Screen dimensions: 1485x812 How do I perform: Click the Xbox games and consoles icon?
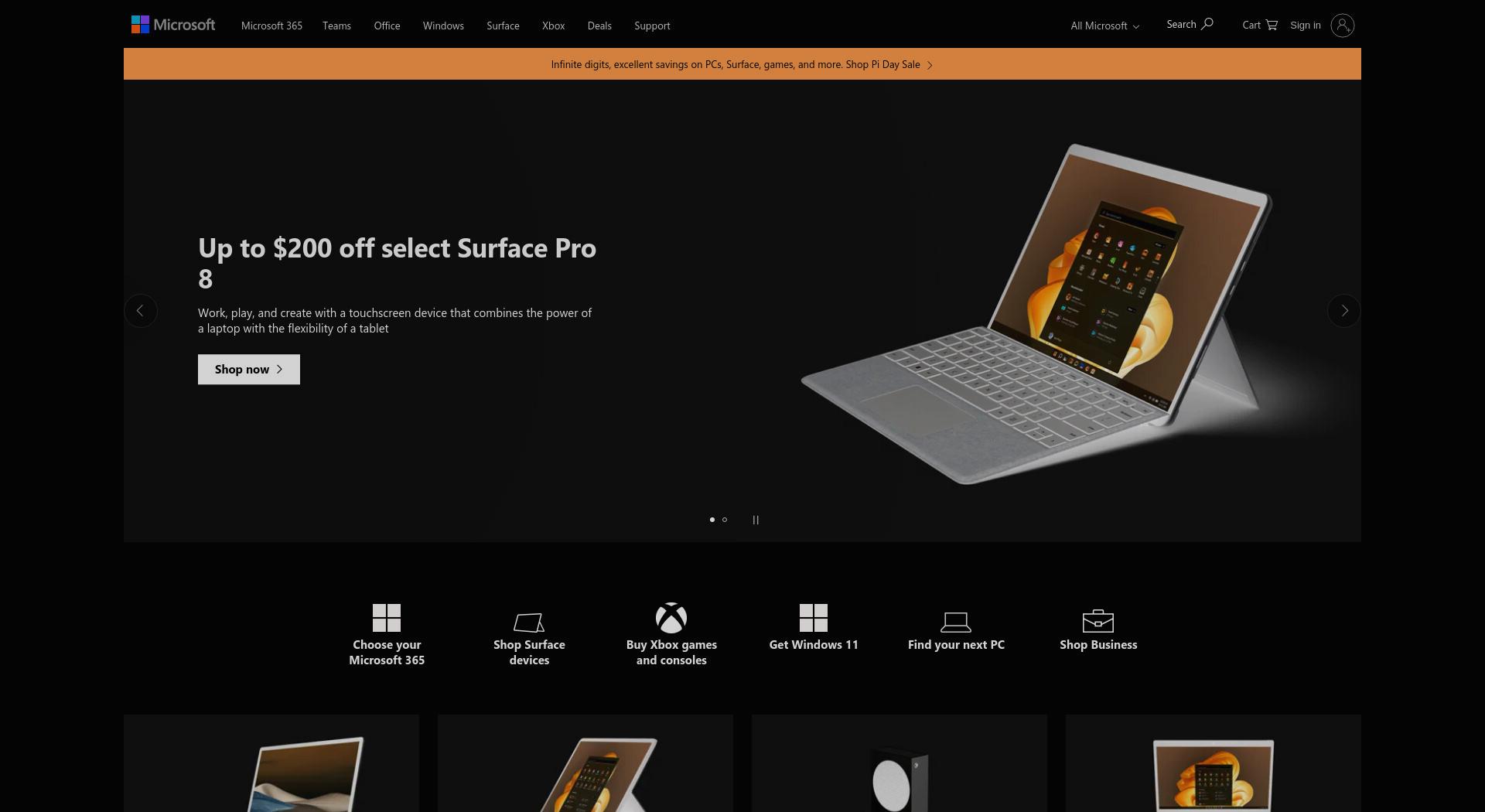click(x=671, y=618)
